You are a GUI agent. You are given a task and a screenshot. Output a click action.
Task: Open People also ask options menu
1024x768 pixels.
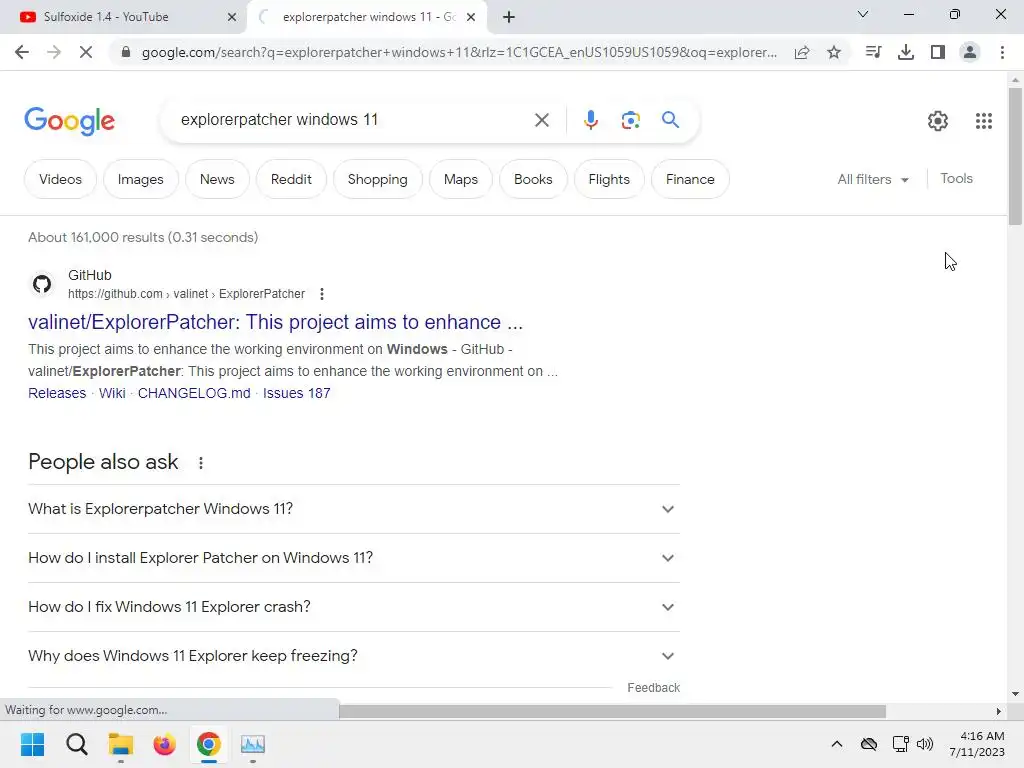click(200, 463)
